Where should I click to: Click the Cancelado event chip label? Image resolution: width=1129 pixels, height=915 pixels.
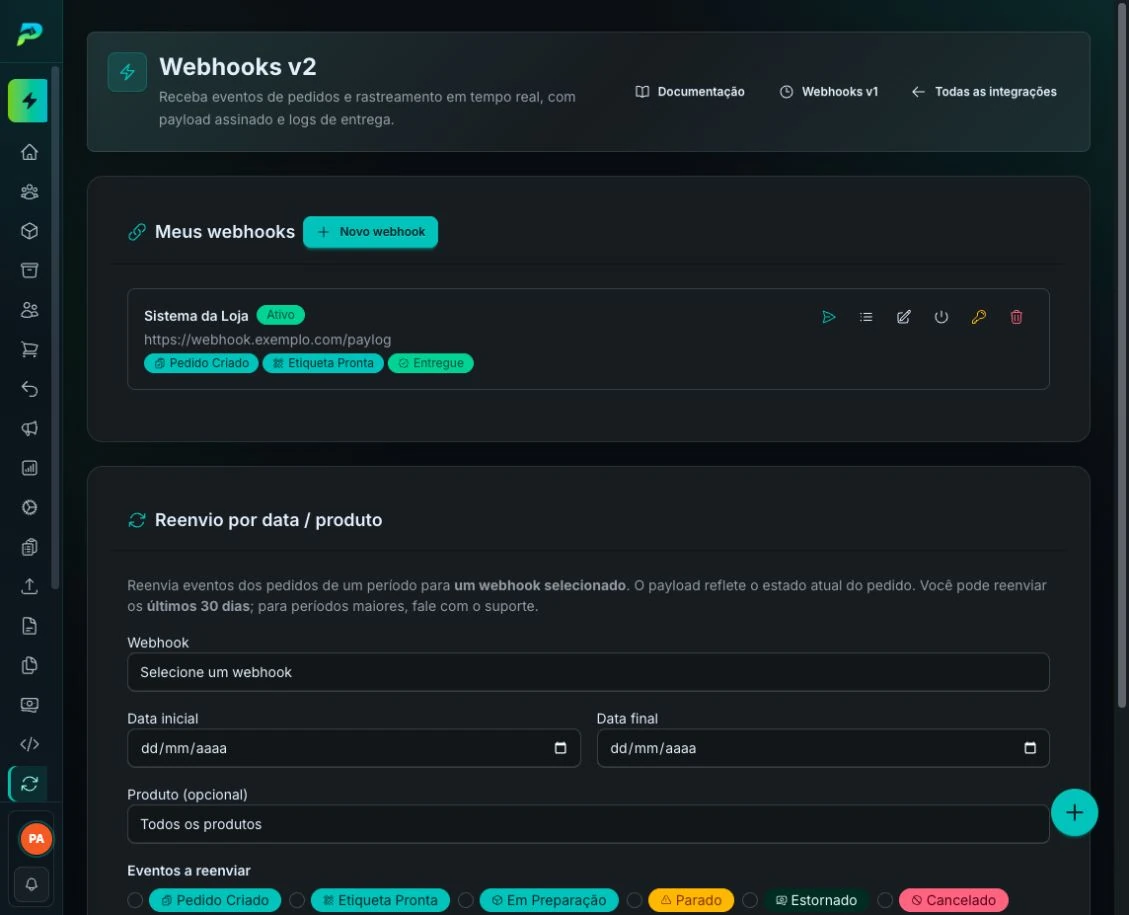pos(953,900)
